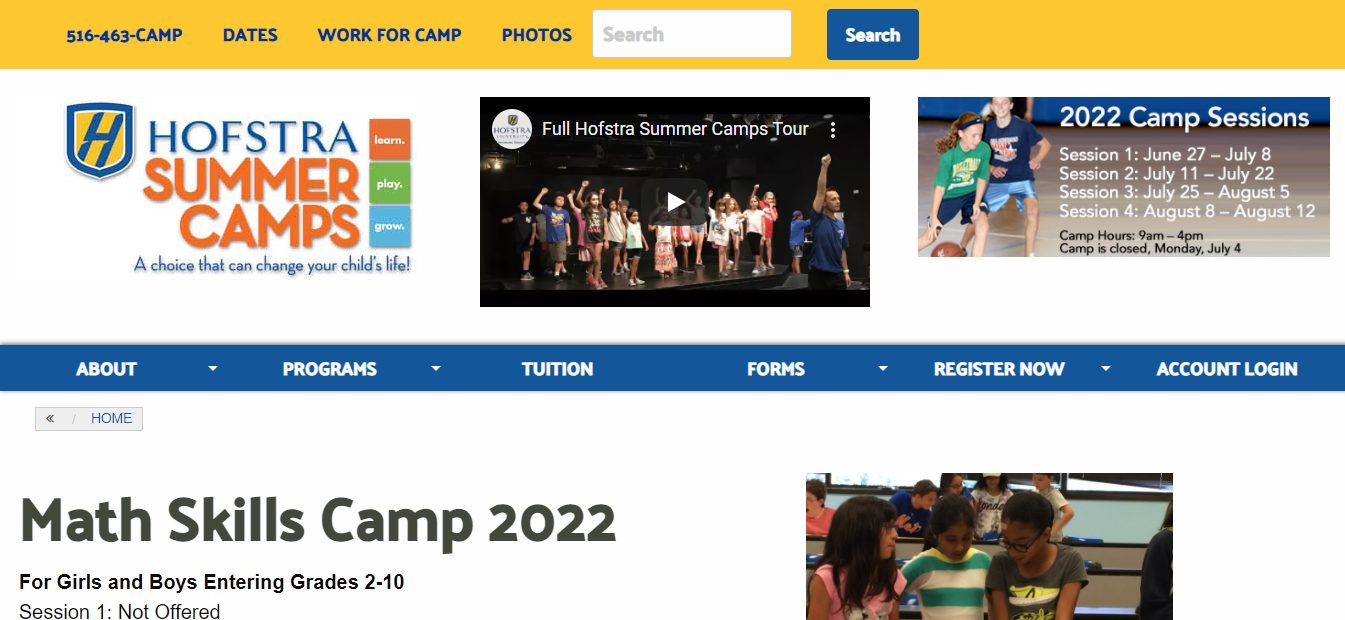Click the Hofstra channel logo in video

click(512, 129)
